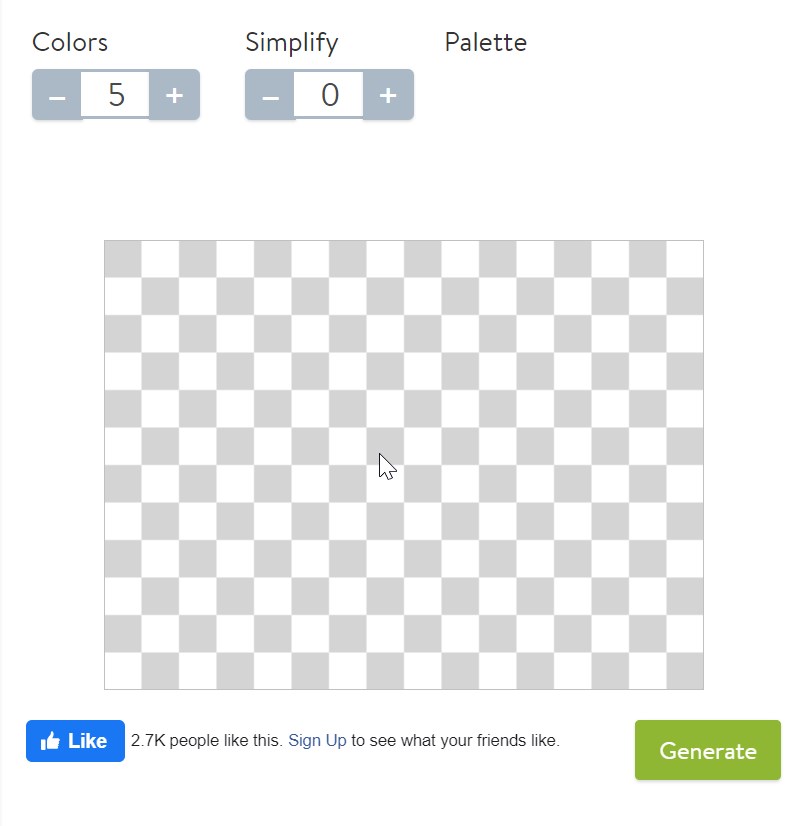Click the Like text on Facebook button
The height and width of the screenshot is (826, 806).
coord(88,741)
